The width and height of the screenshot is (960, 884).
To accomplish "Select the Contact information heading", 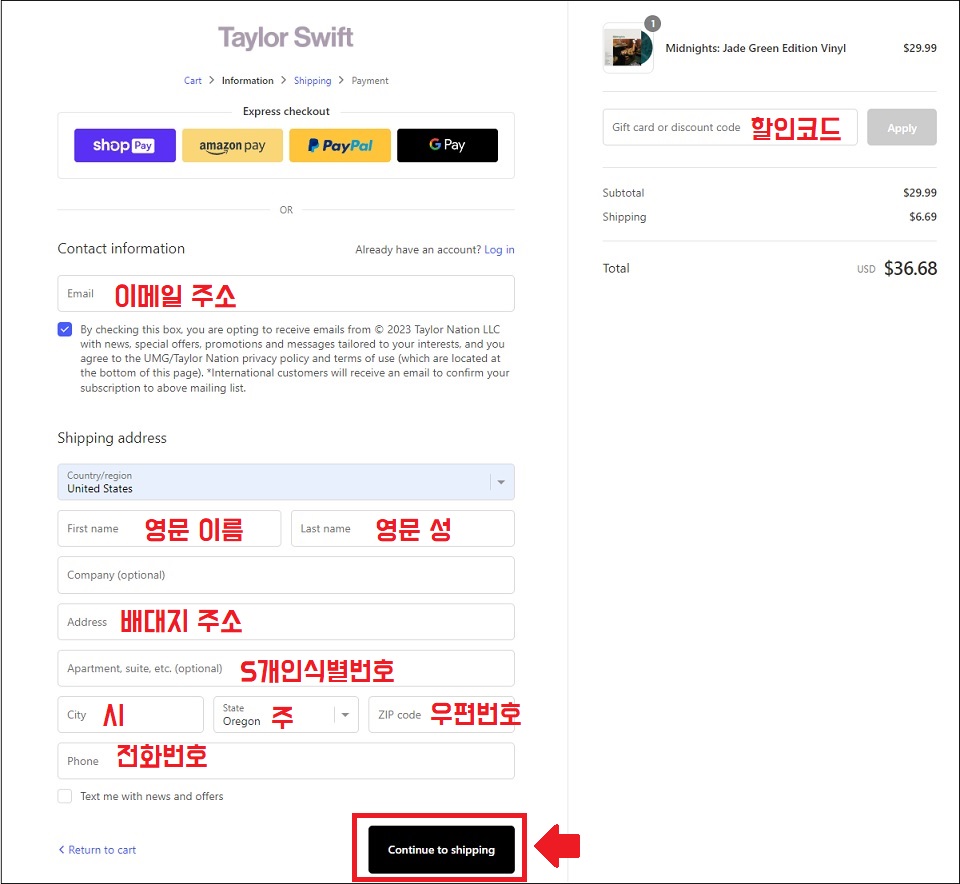I will (121, 249).
